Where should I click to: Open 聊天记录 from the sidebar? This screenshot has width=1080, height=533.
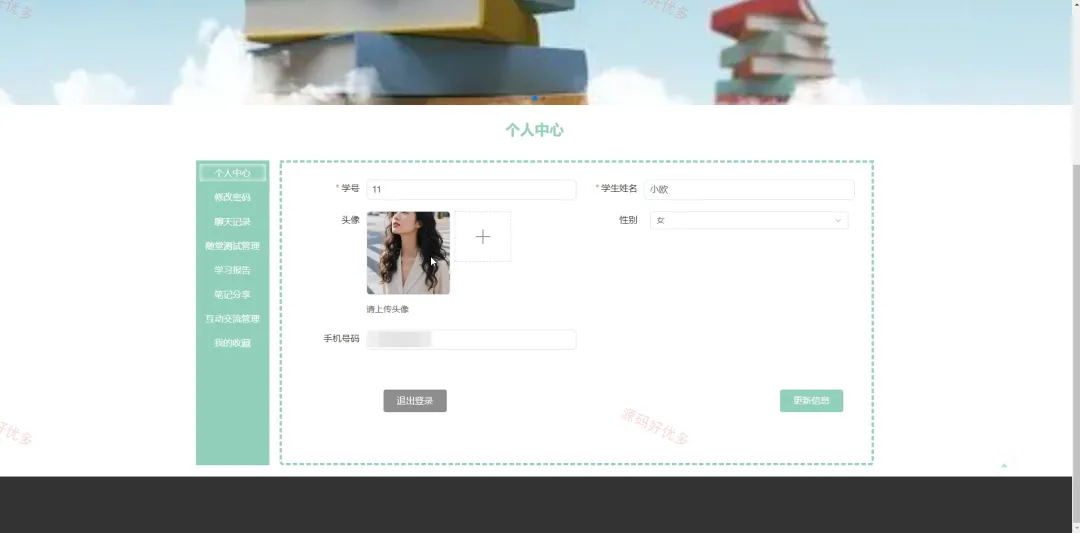(x=232, y=222)
